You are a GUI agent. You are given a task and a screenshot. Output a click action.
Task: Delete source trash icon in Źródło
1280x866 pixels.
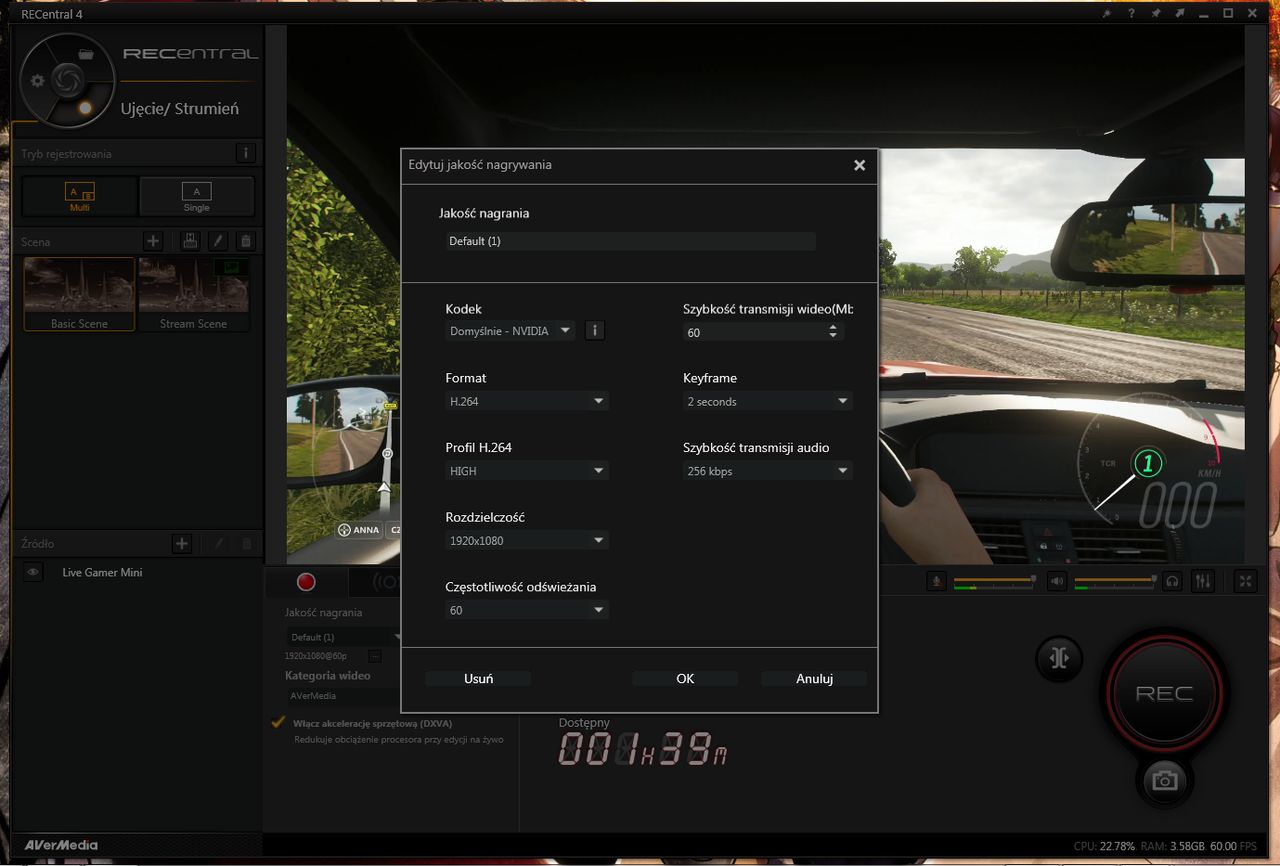click(x=246, y=543)
